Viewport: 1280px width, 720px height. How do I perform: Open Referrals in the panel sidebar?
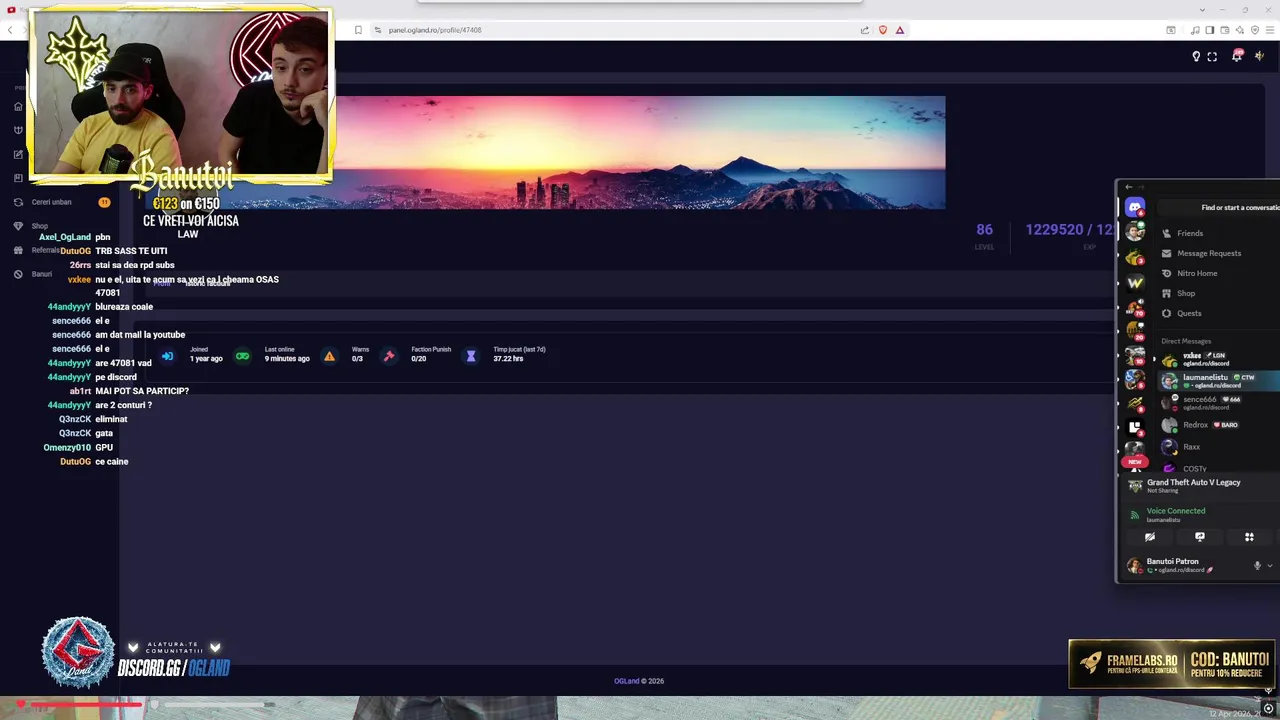(x=45, y=250)
